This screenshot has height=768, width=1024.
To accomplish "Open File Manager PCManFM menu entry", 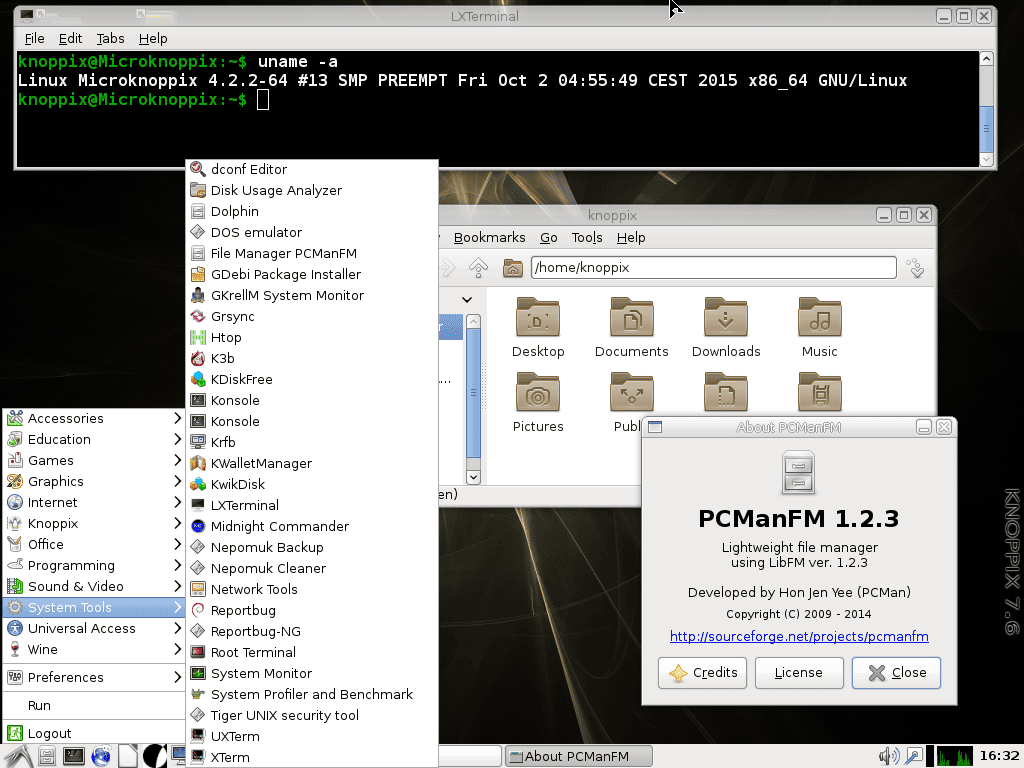I will coord(312,253).
